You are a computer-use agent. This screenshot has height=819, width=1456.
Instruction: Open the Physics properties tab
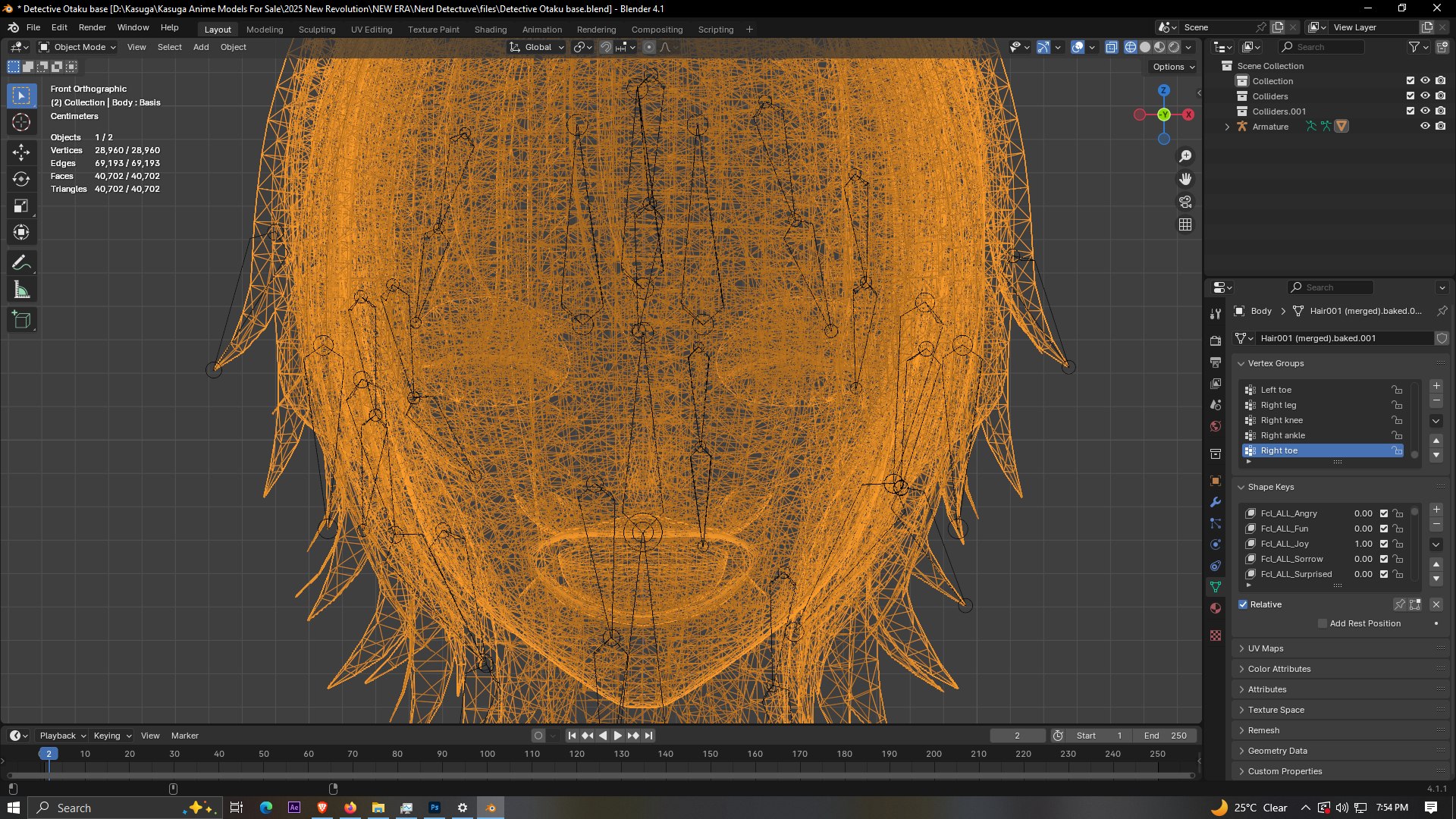click(1216, 544)
